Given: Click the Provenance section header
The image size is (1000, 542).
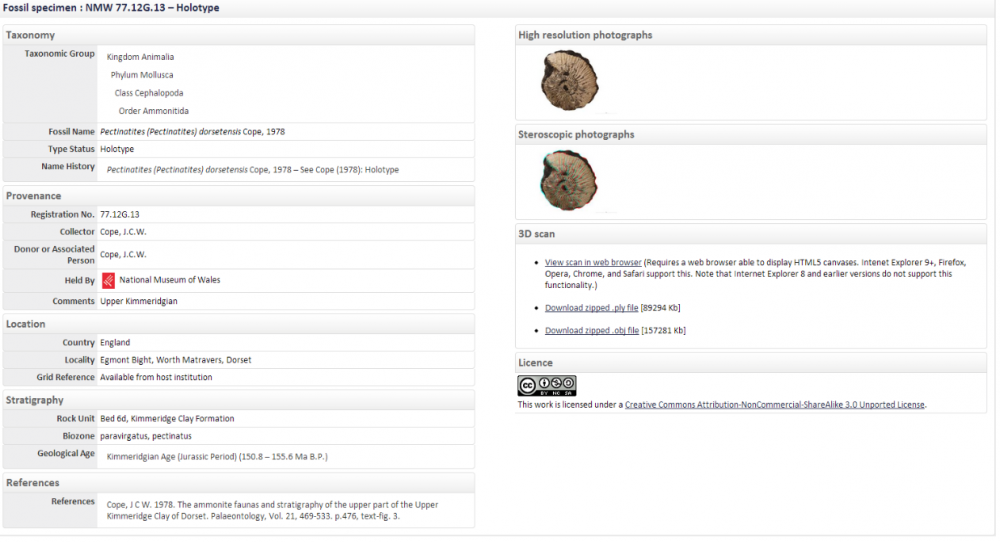Looking at the screenshot, I should (x=34, y=196).
